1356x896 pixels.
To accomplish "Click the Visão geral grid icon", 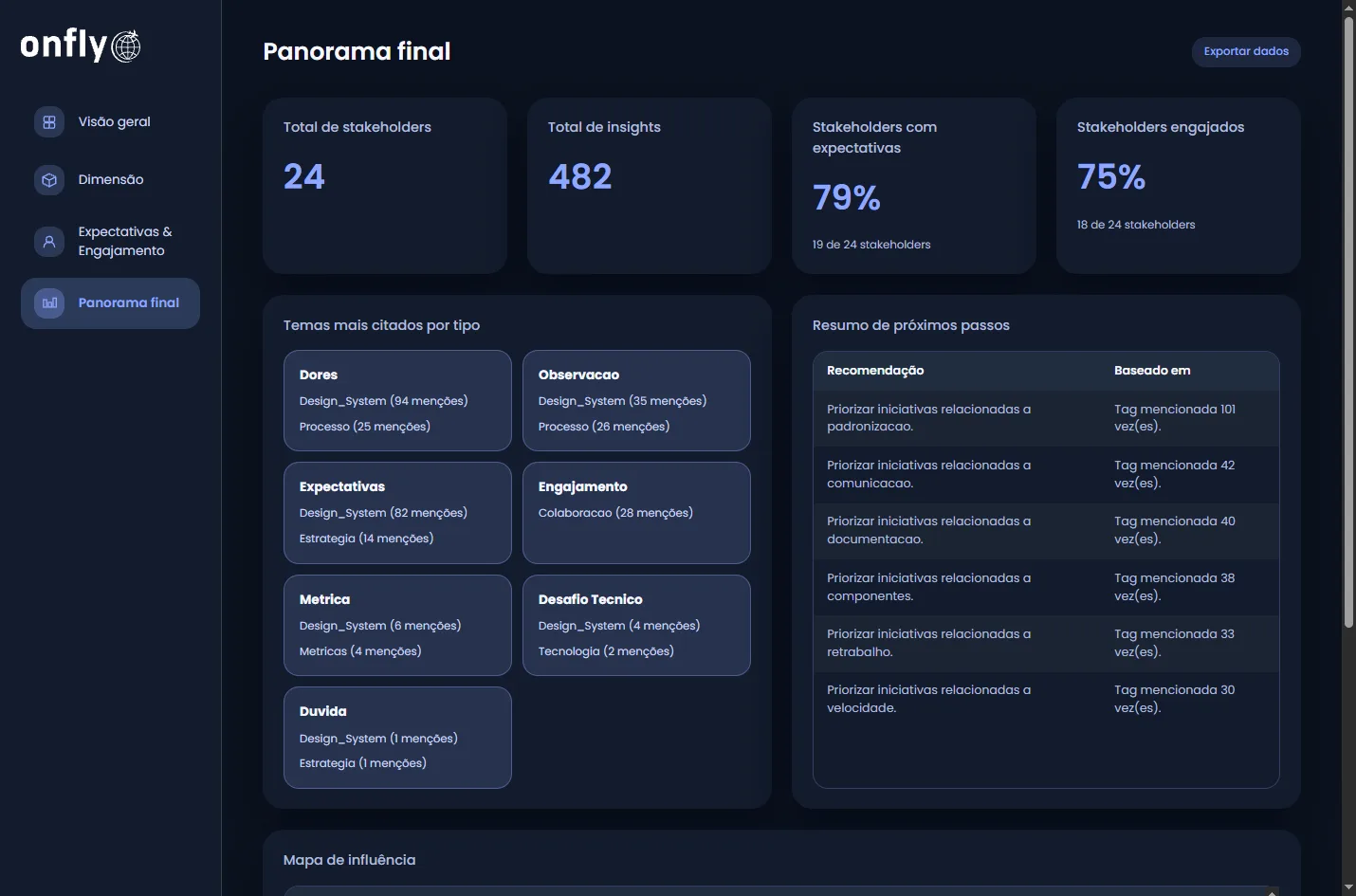I will [x=49, y=122].
